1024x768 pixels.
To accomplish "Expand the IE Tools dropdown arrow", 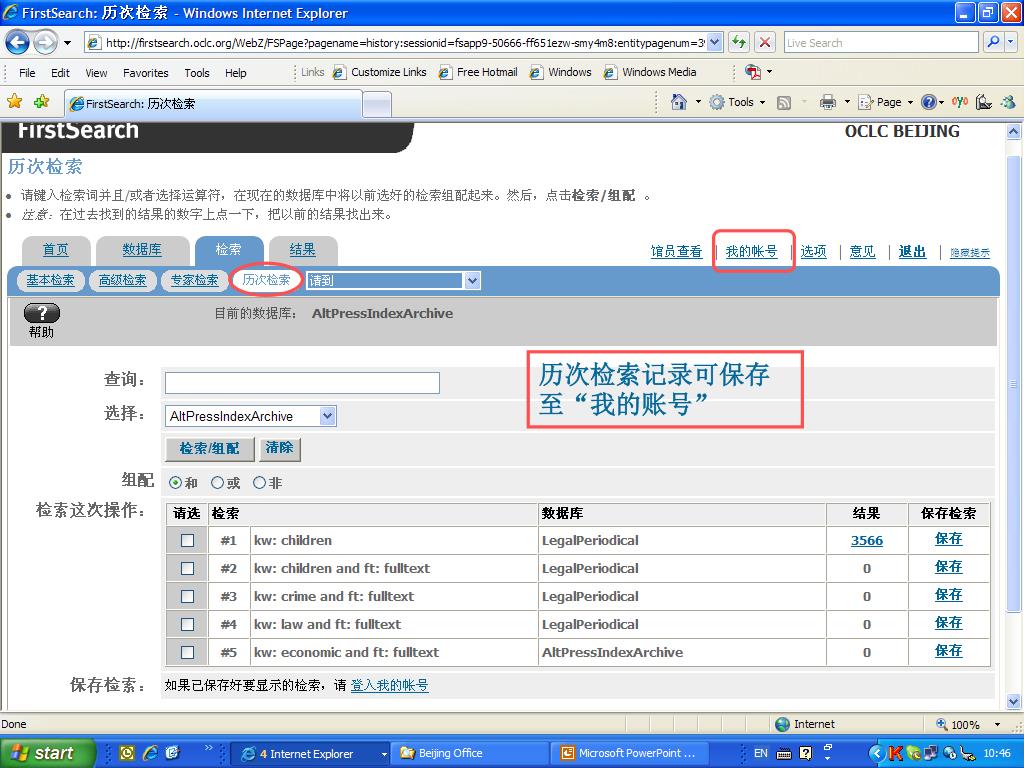I will [x=762, y=103].
